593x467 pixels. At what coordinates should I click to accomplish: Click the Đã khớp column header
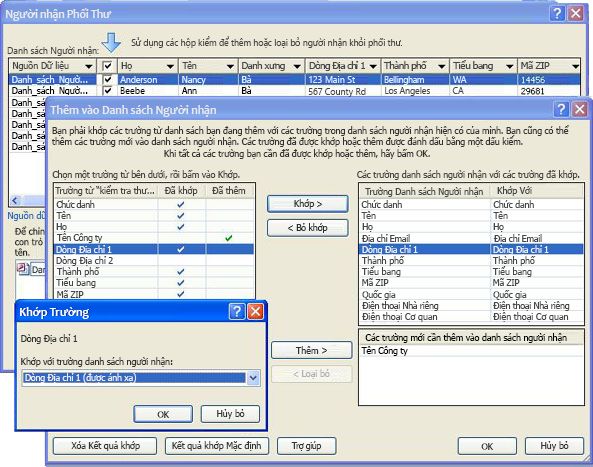pos(181,191)
